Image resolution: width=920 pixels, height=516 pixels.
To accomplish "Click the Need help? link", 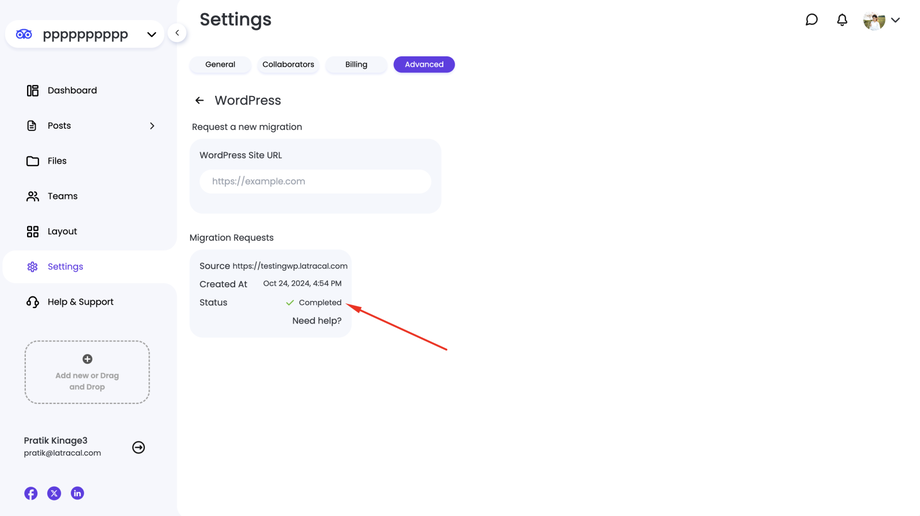I will point(316,321).
